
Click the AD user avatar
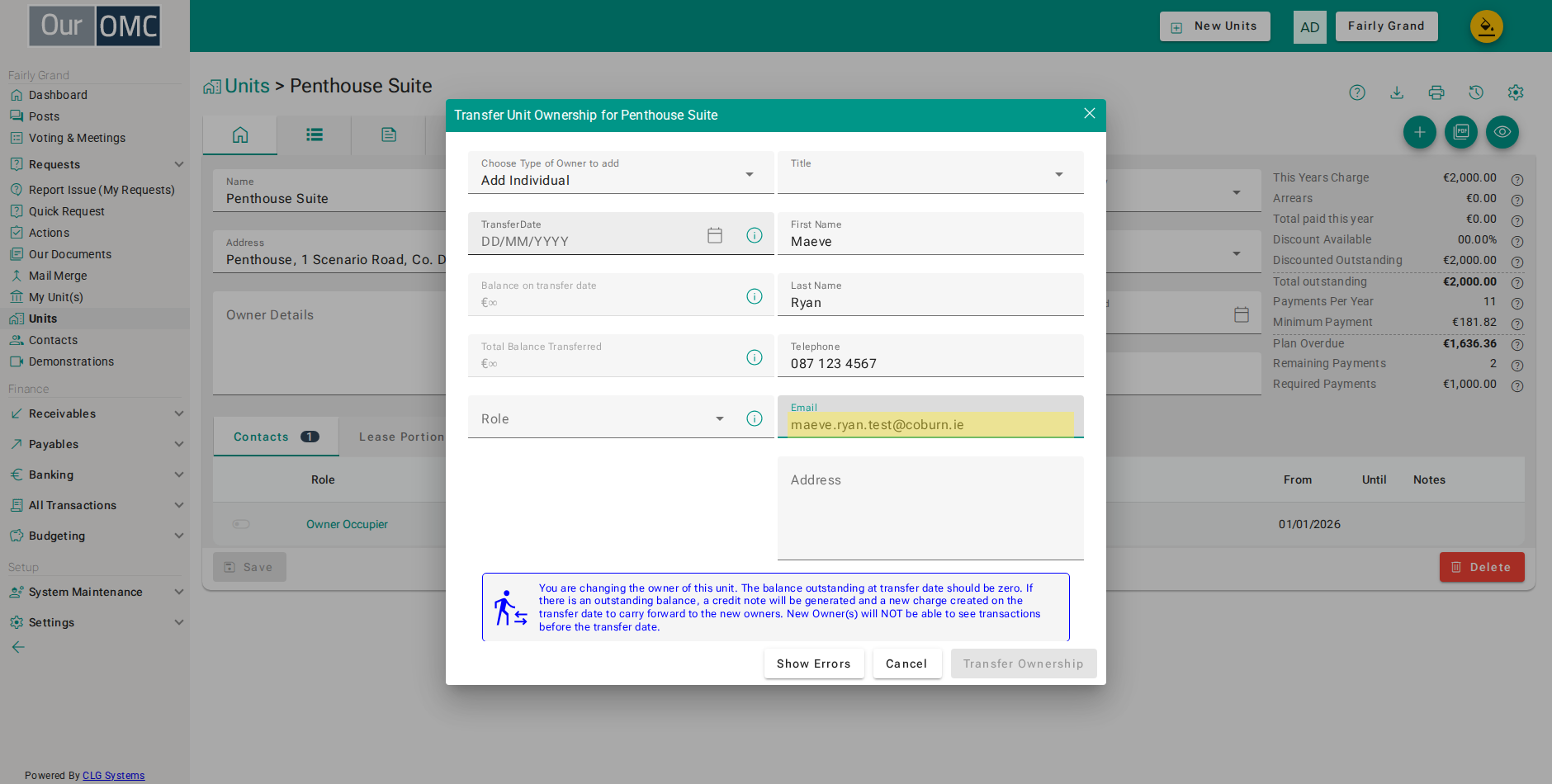(x=1310, y=27)
